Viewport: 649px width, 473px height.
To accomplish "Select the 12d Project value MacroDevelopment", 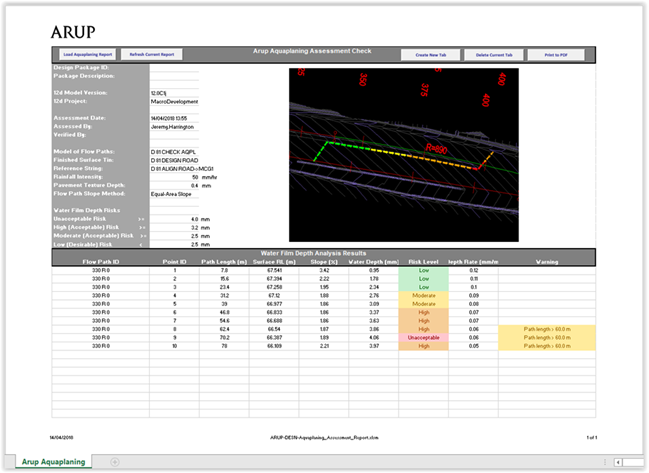I will click(174, 101).
